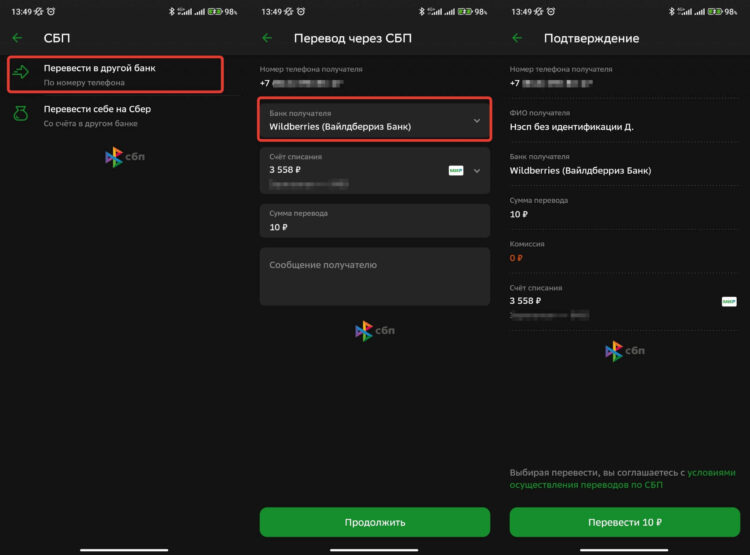Viewport: 750px width, 555px height.
Task: Go back from Перевод через СБП screen
Action: point(267,38)
